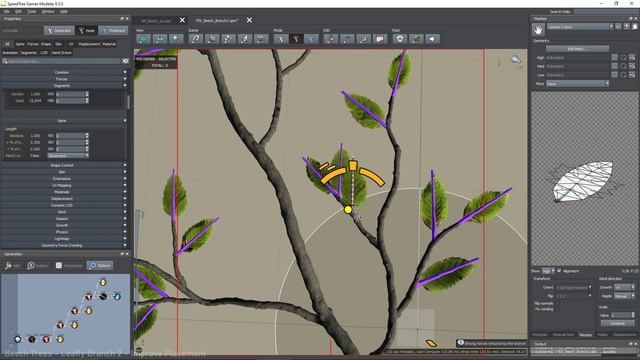Switch to Generator properties mode
This screenshot has width=640, height=360.
pyautogui.click(x=59, y=31)
